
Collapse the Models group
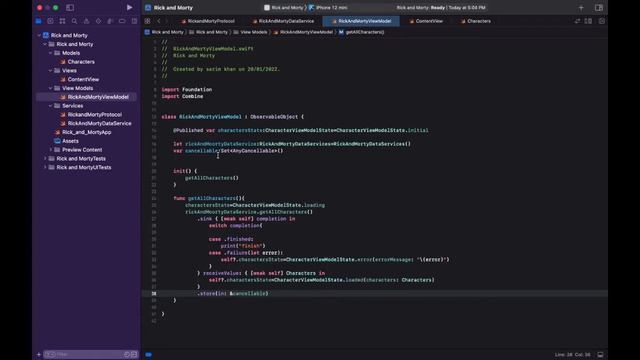[51, 53]
